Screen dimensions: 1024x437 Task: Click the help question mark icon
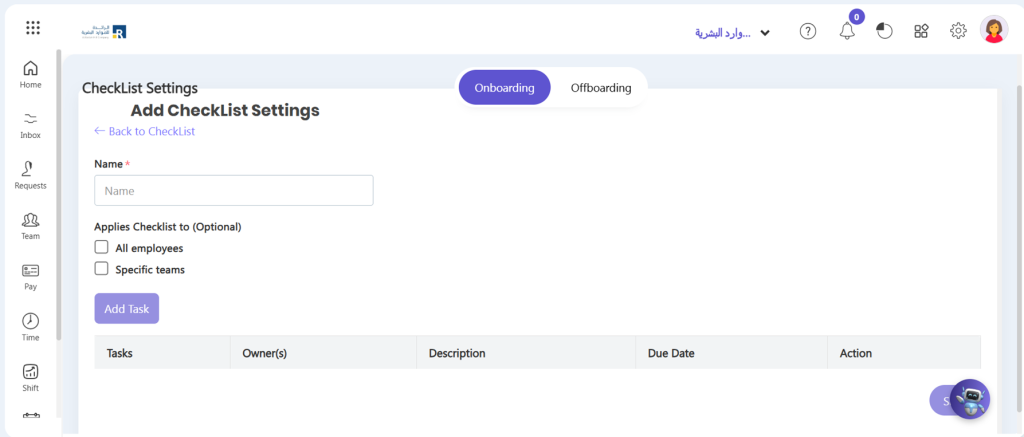click(808, 31)
